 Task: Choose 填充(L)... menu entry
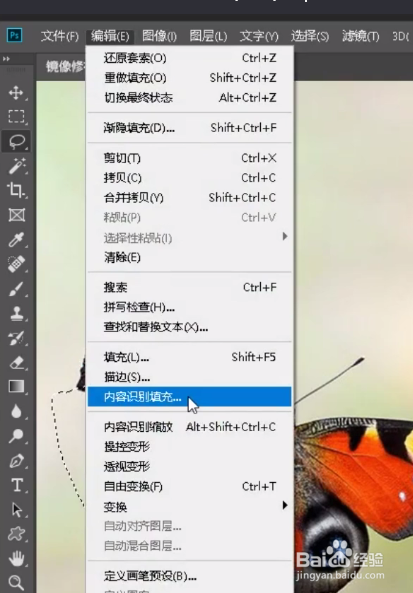point(190,357)
